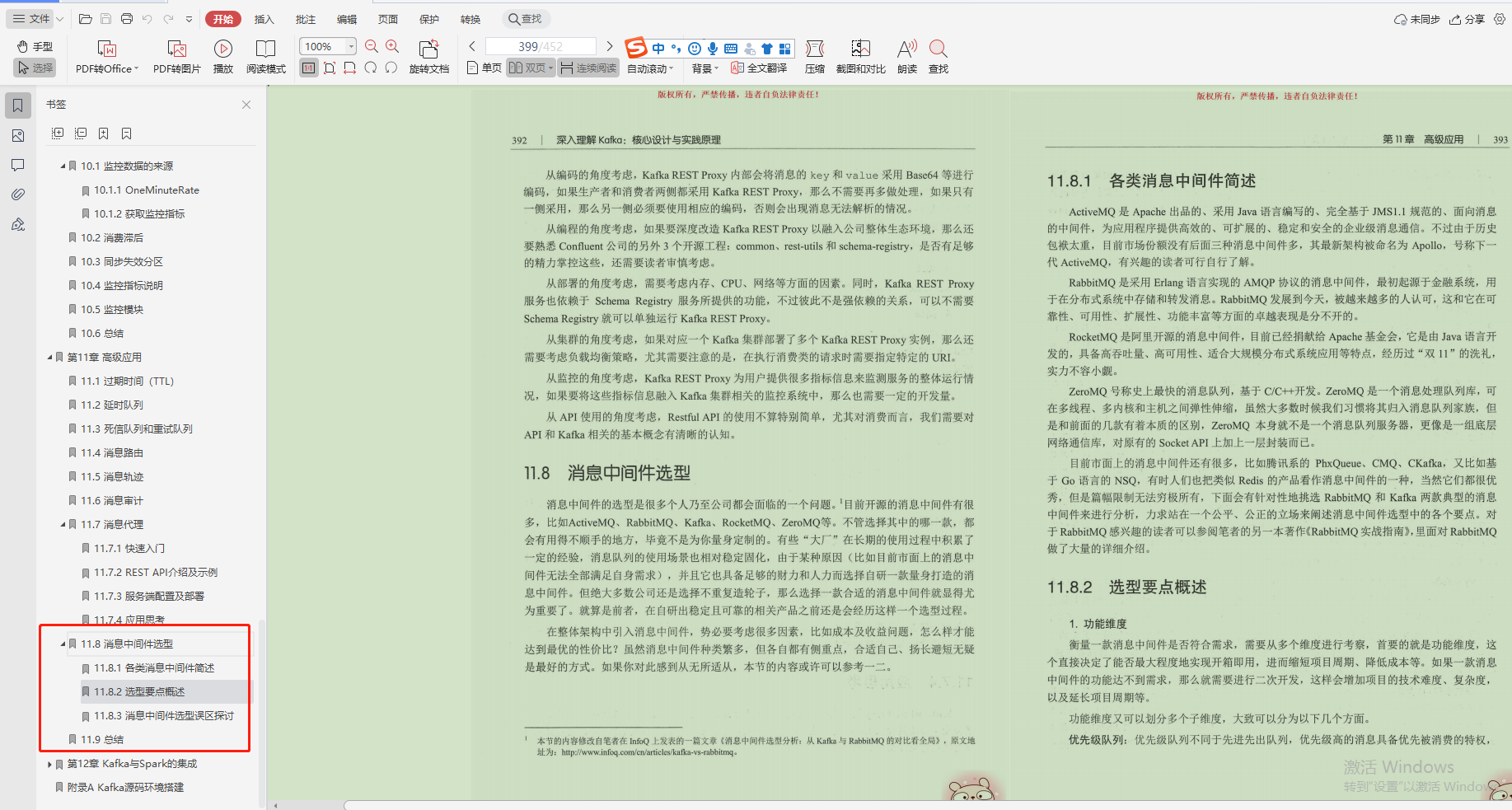
Task: Expand the dropdown arrow next to 文件
Action: 60,19
